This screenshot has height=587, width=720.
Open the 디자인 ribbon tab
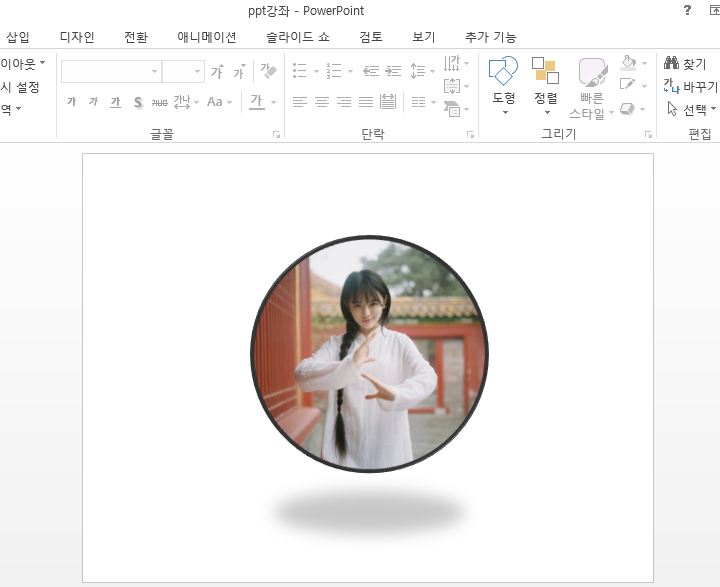coord(77,37)
